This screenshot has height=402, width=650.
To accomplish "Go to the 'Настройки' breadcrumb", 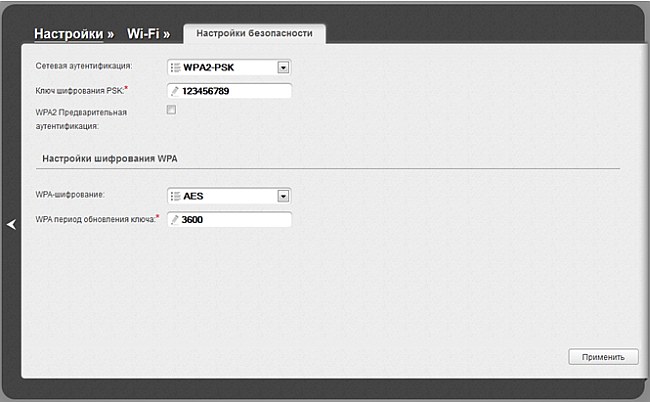I will click(69, 33).
